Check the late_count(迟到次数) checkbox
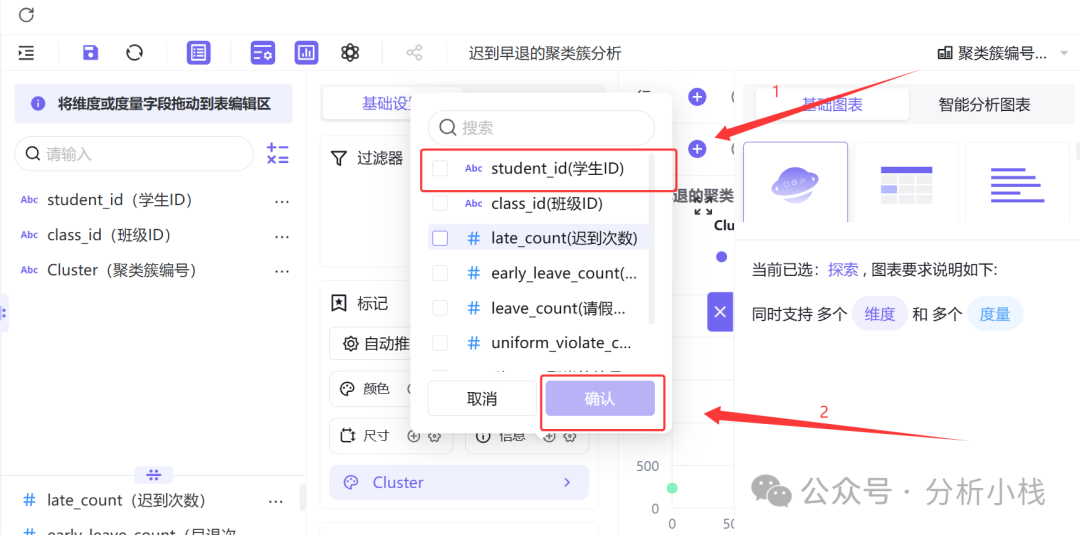The width and height of the screenshot is (1080, 535). click(440, 238)
